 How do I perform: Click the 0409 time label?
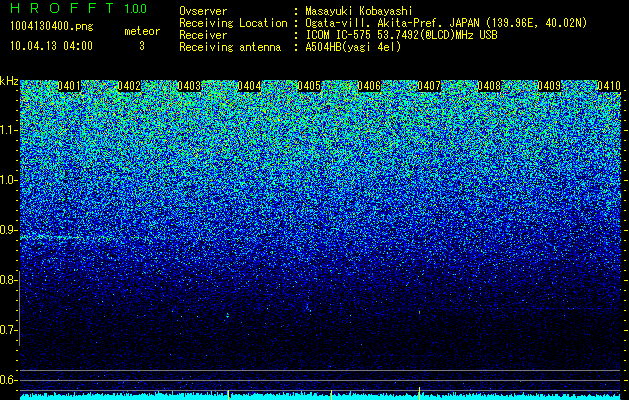[x=549, y=86]
